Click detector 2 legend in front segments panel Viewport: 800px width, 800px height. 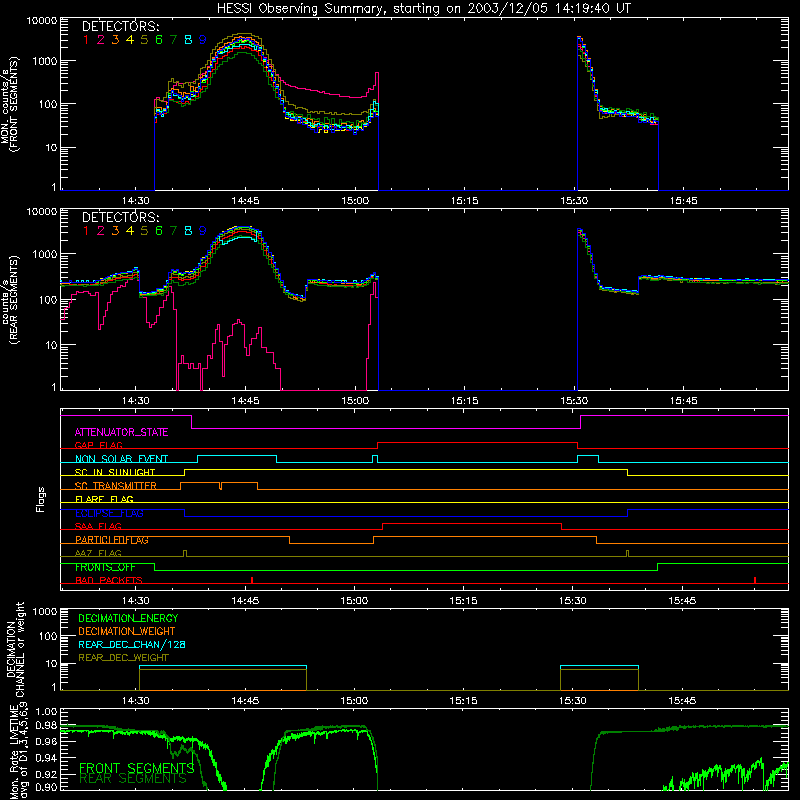[x=101, y=40]
